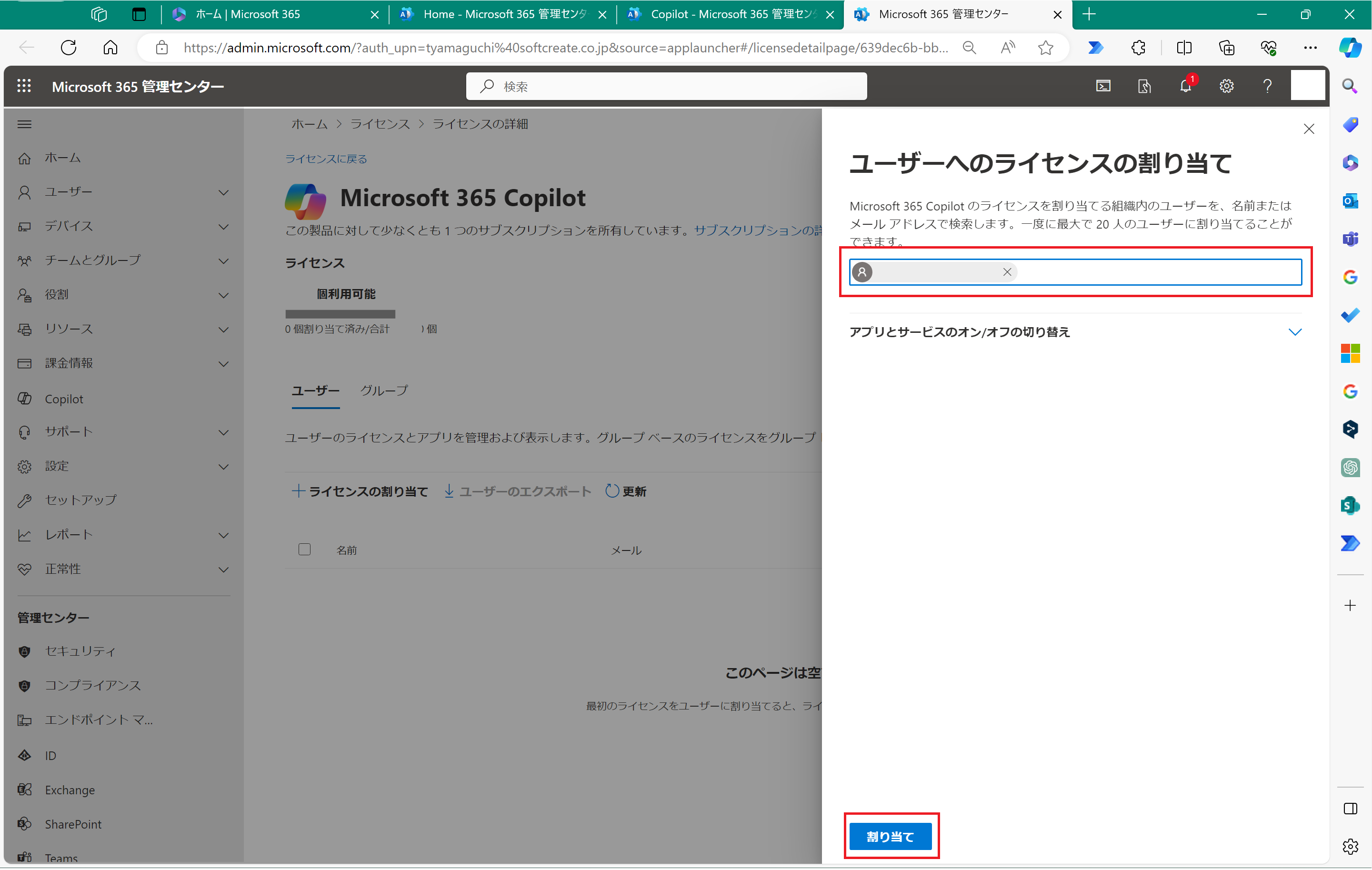The width and height of the screenshot is (1372, 870).
Task: Tick the select-all checkbox beside 名前
Action: [x=304, y=550]
